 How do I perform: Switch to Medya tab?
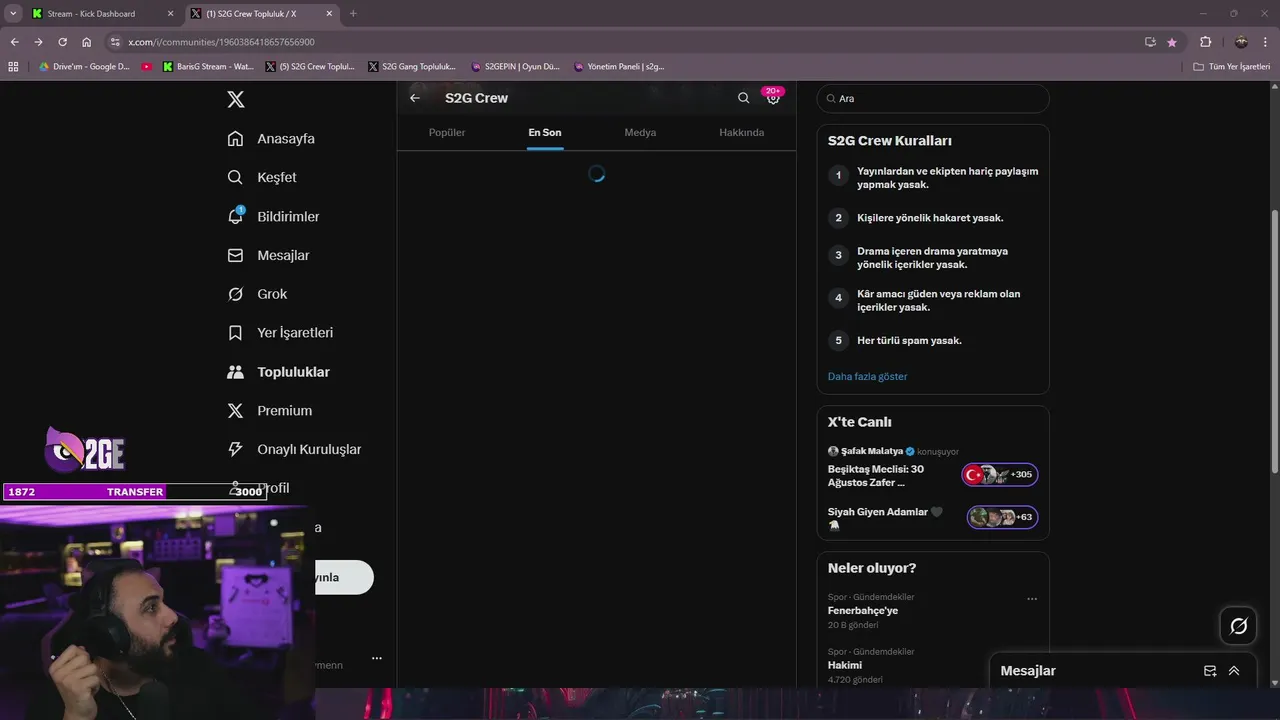tap(640, 132)
